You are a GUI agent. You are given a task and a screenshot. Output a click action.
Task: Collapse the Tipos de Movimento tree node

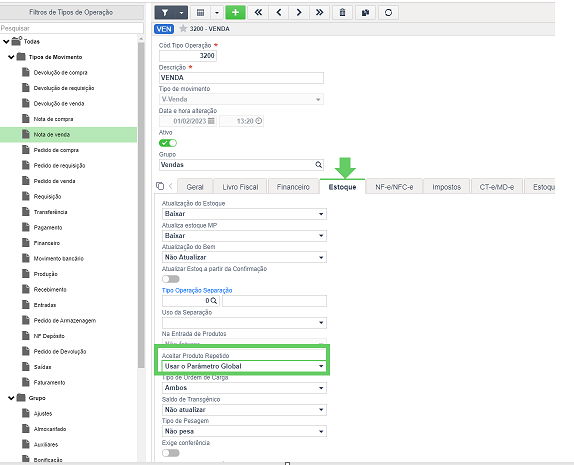pyautogui.click(x=11, y=57)
